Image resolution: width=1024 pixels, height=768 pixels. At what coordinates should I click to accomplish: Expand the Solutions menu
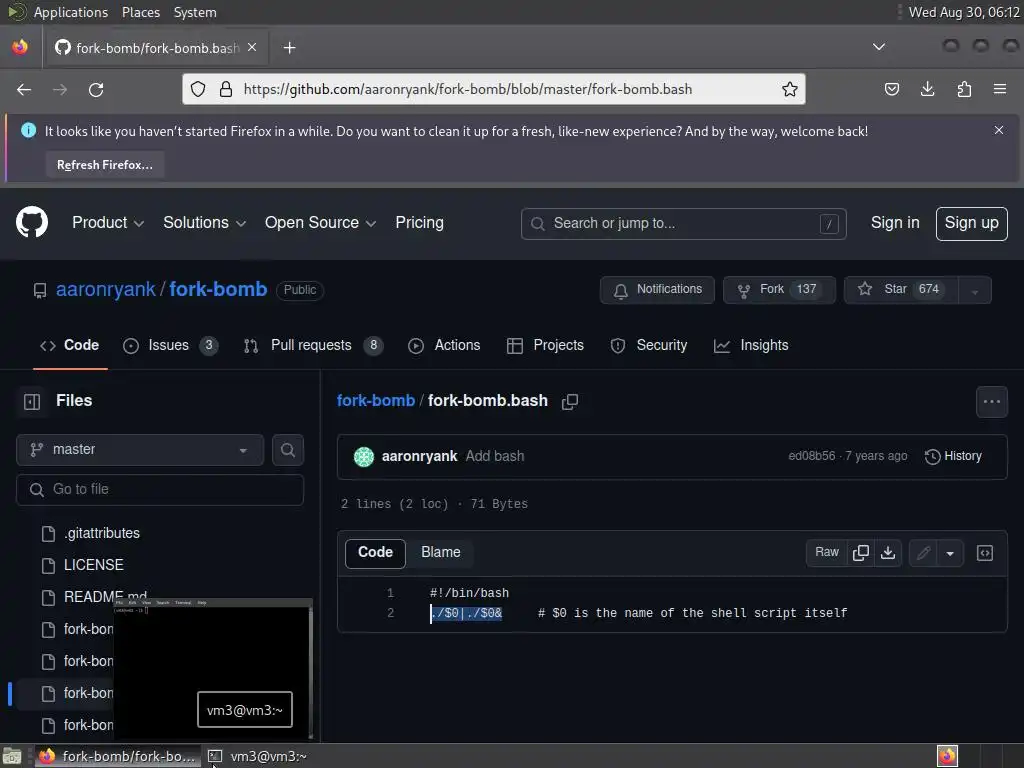click(x=204, y=223)
